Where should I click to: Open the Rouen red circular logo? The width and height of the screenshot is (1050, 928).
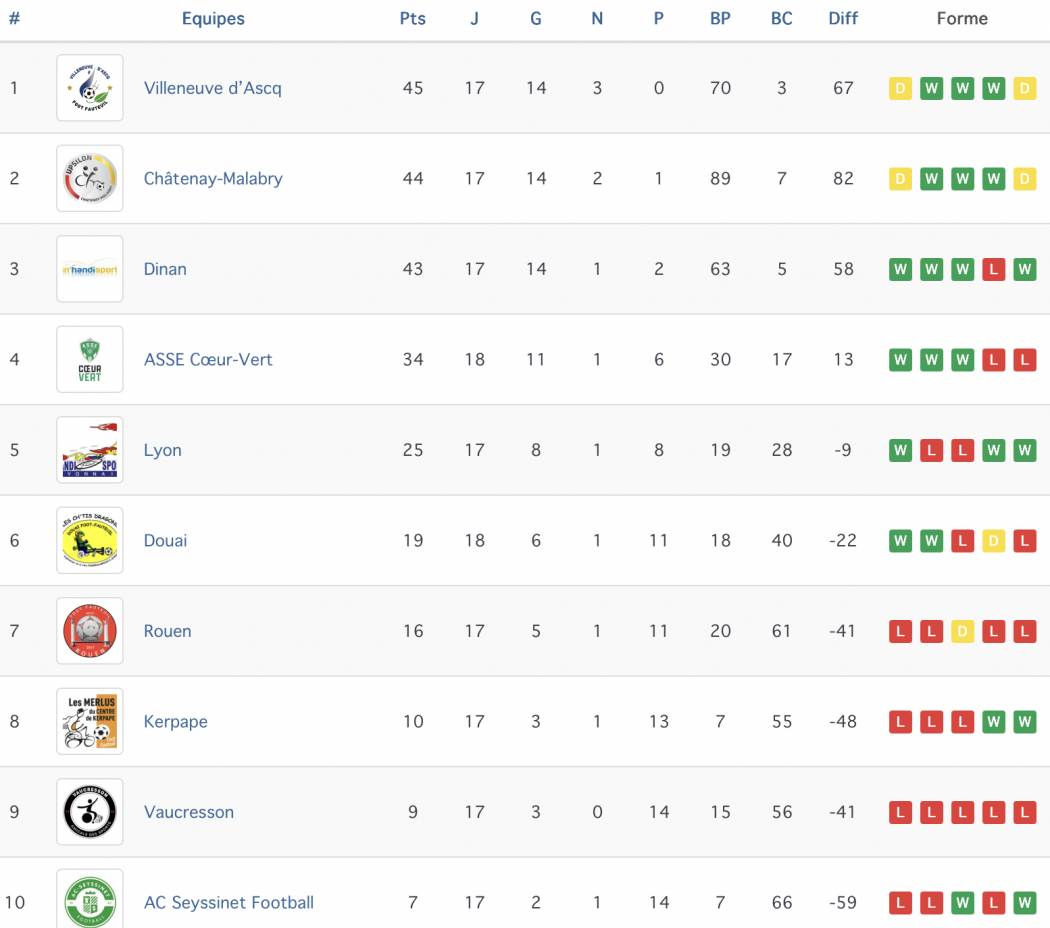tap(90, 631)
